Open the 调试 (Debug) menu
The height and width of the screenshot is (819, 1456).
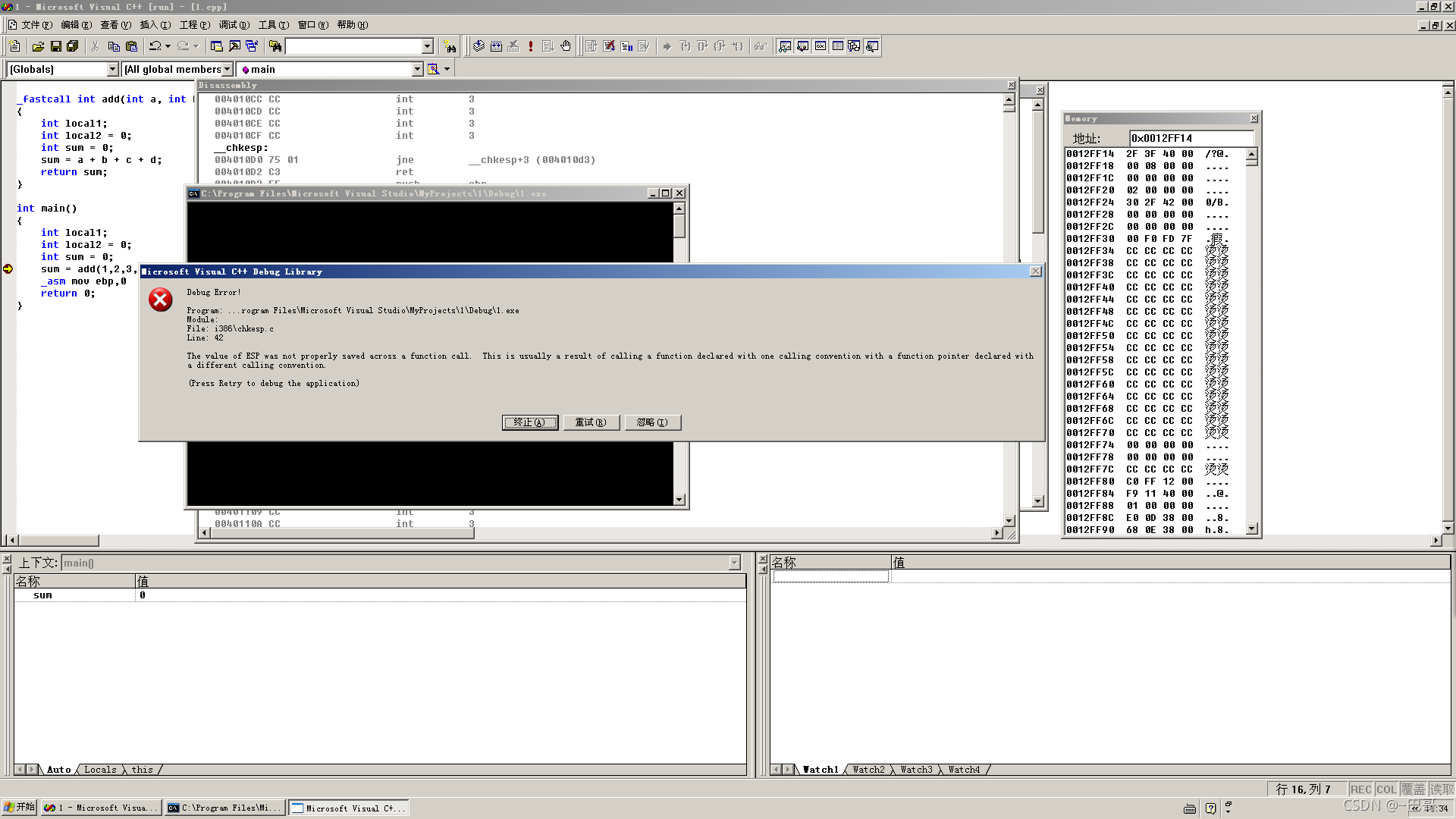click(x=234, y=25)
